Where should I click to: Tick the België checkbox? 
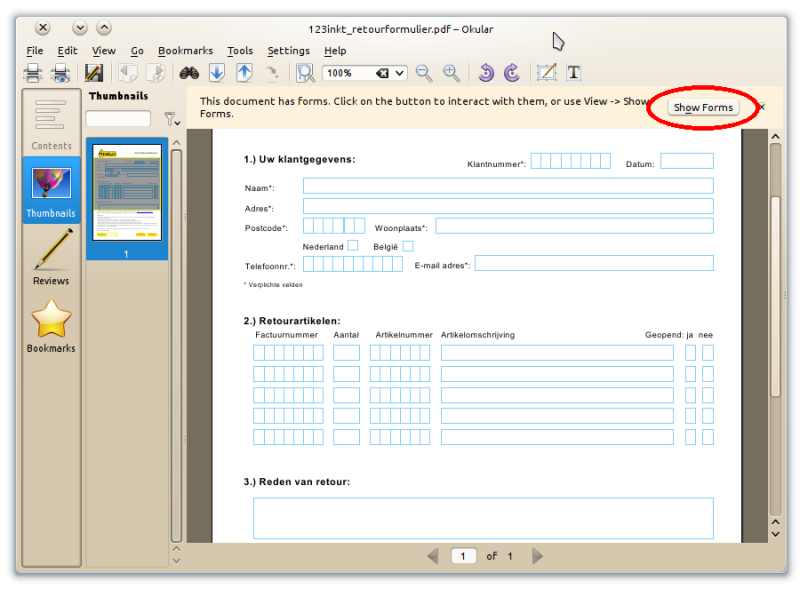pyautogui.click(x=408, y=246)
